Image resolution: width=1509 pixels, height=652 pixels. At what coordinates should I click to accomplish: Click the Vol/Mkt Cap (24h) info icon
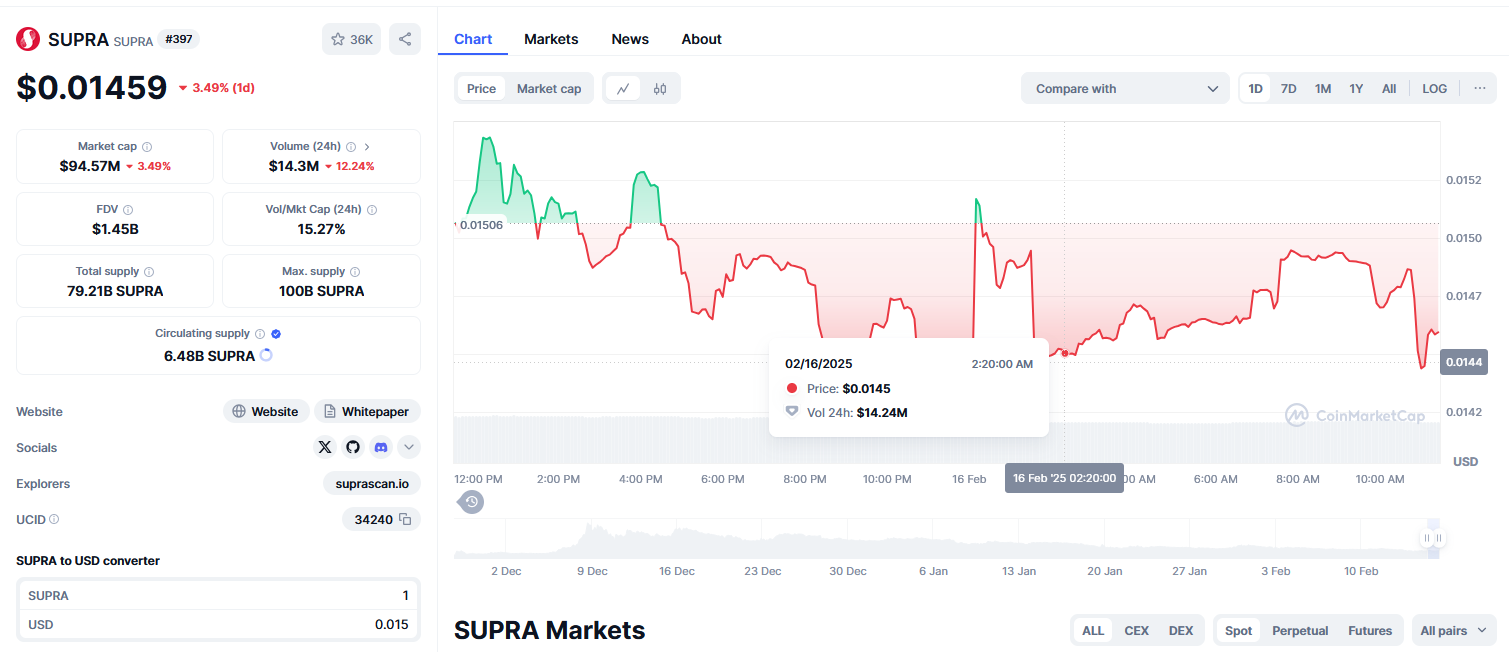372,210
